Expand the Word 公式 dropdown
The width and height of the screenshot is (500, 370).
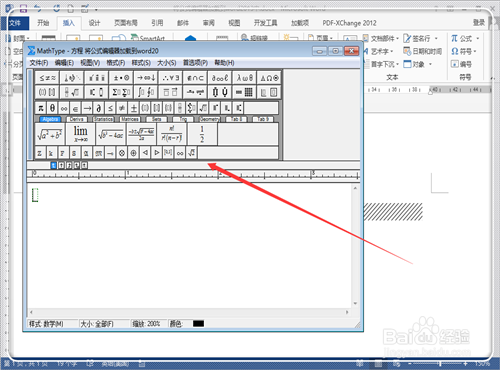tap(477, 39)
